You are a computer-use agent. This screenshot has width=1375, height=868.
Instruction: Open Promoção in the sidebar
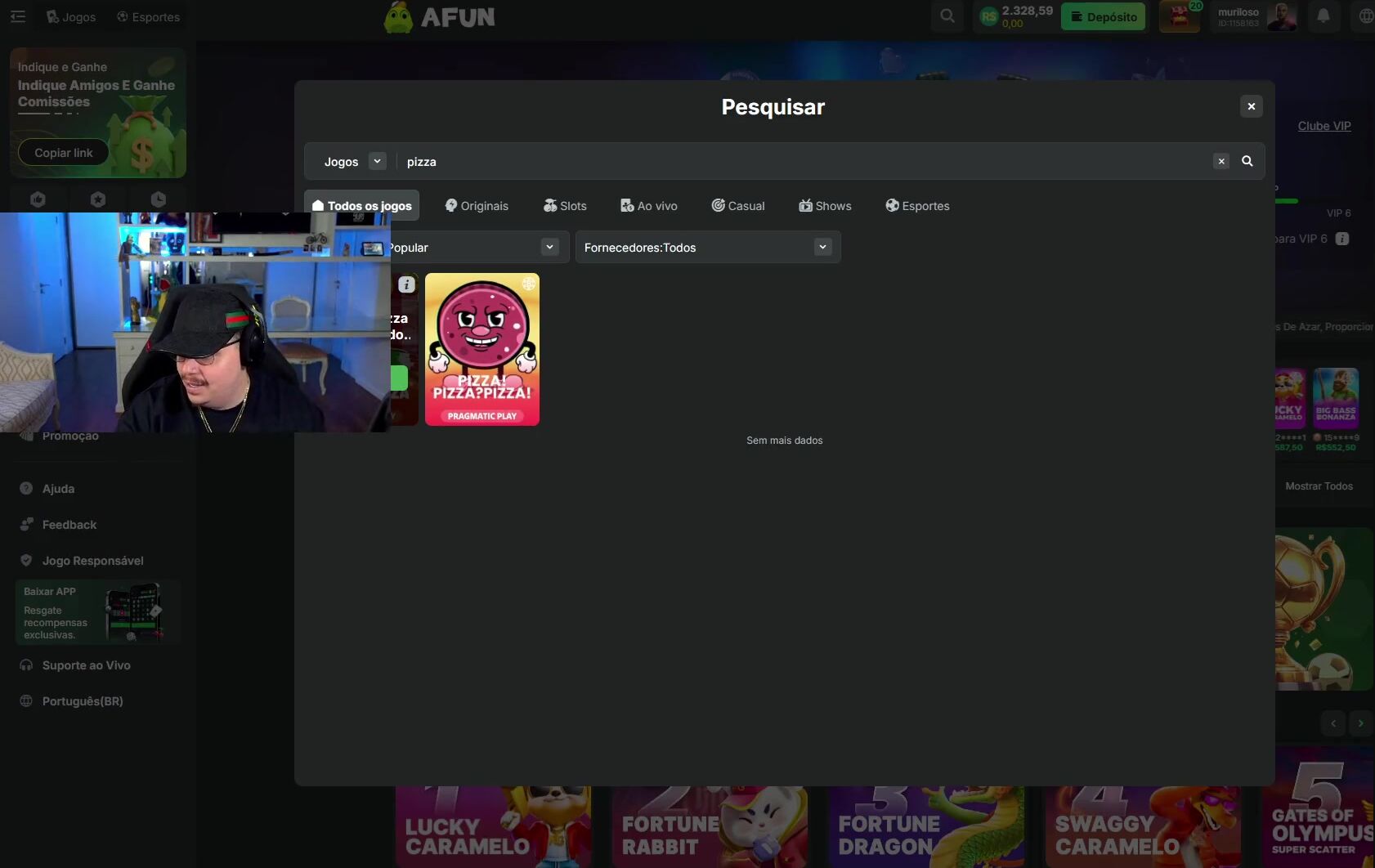pyautogui.click(x=70, y=436)
